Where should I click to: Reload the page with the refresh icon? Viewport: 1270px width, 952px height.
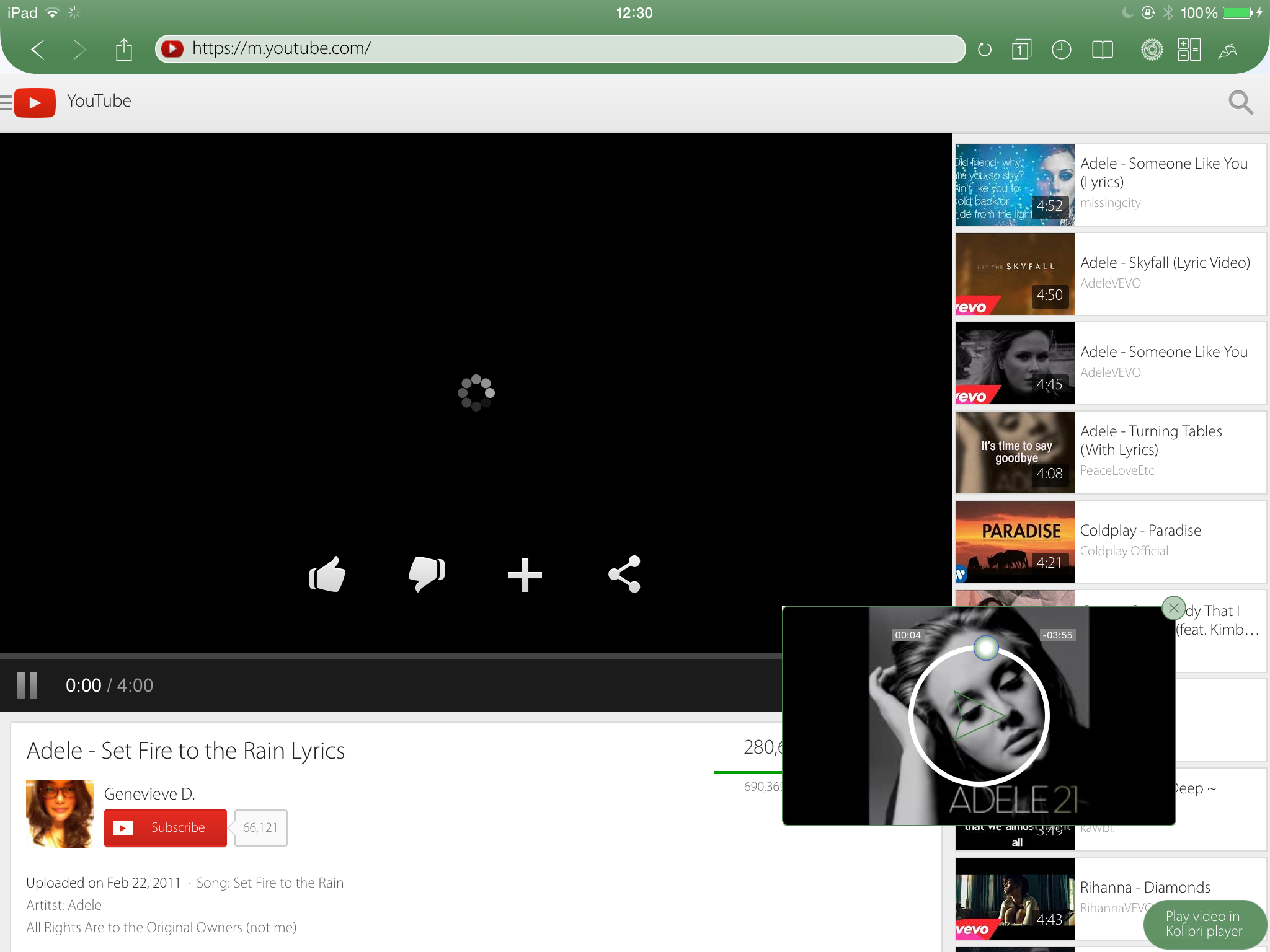point(985,50)
